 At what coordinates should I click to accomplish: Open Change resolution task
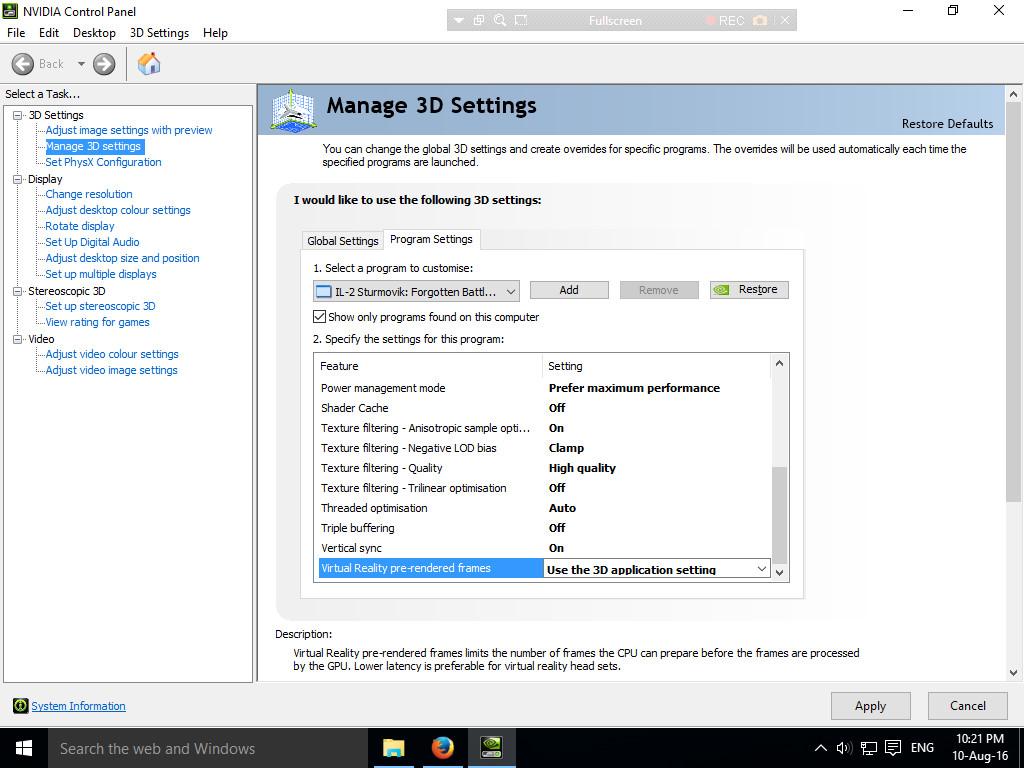point(89,194)
